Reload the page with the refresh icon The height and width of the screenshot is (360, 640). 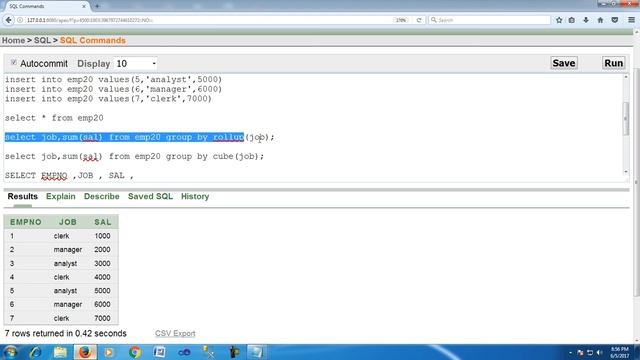(419, 20)
